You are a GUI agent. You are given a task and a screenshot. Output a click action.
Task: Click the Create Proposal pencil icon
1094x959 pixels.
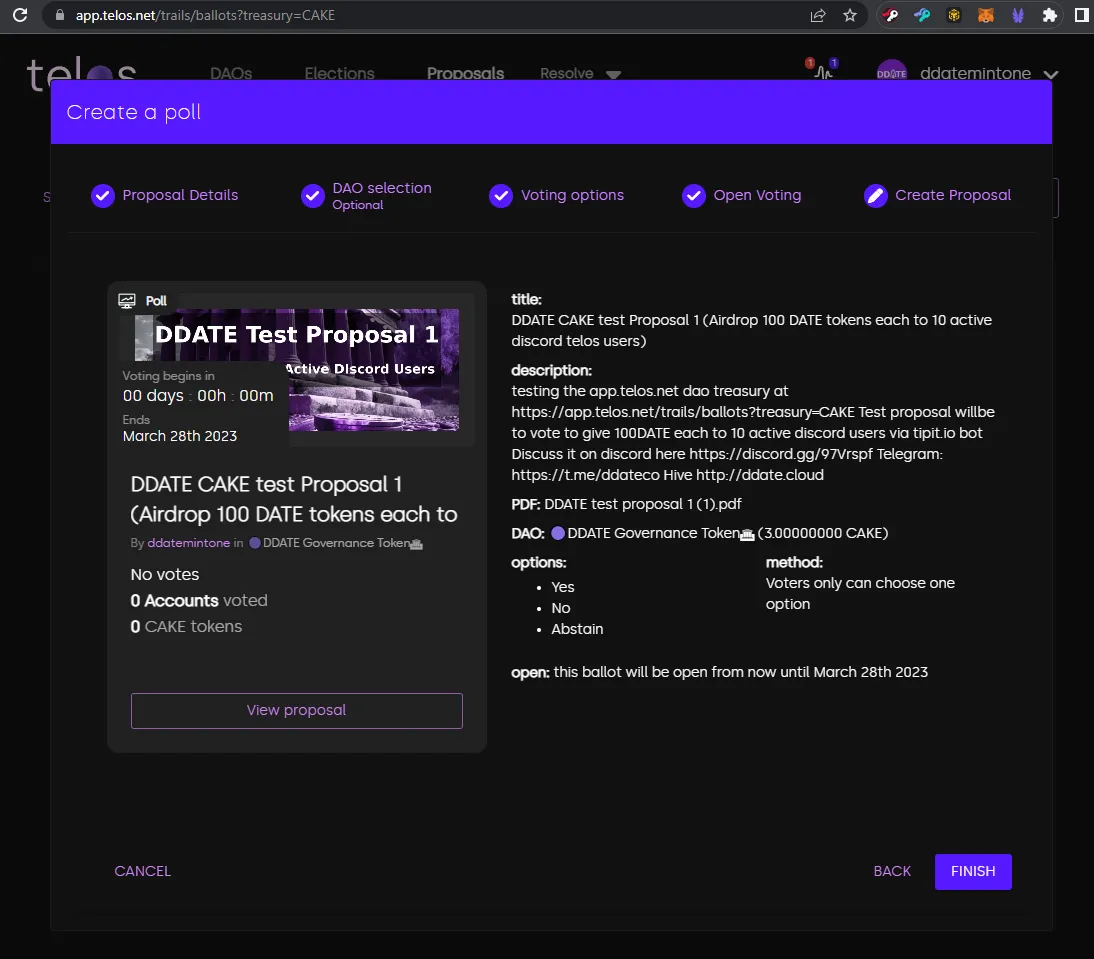click(876, 196)
